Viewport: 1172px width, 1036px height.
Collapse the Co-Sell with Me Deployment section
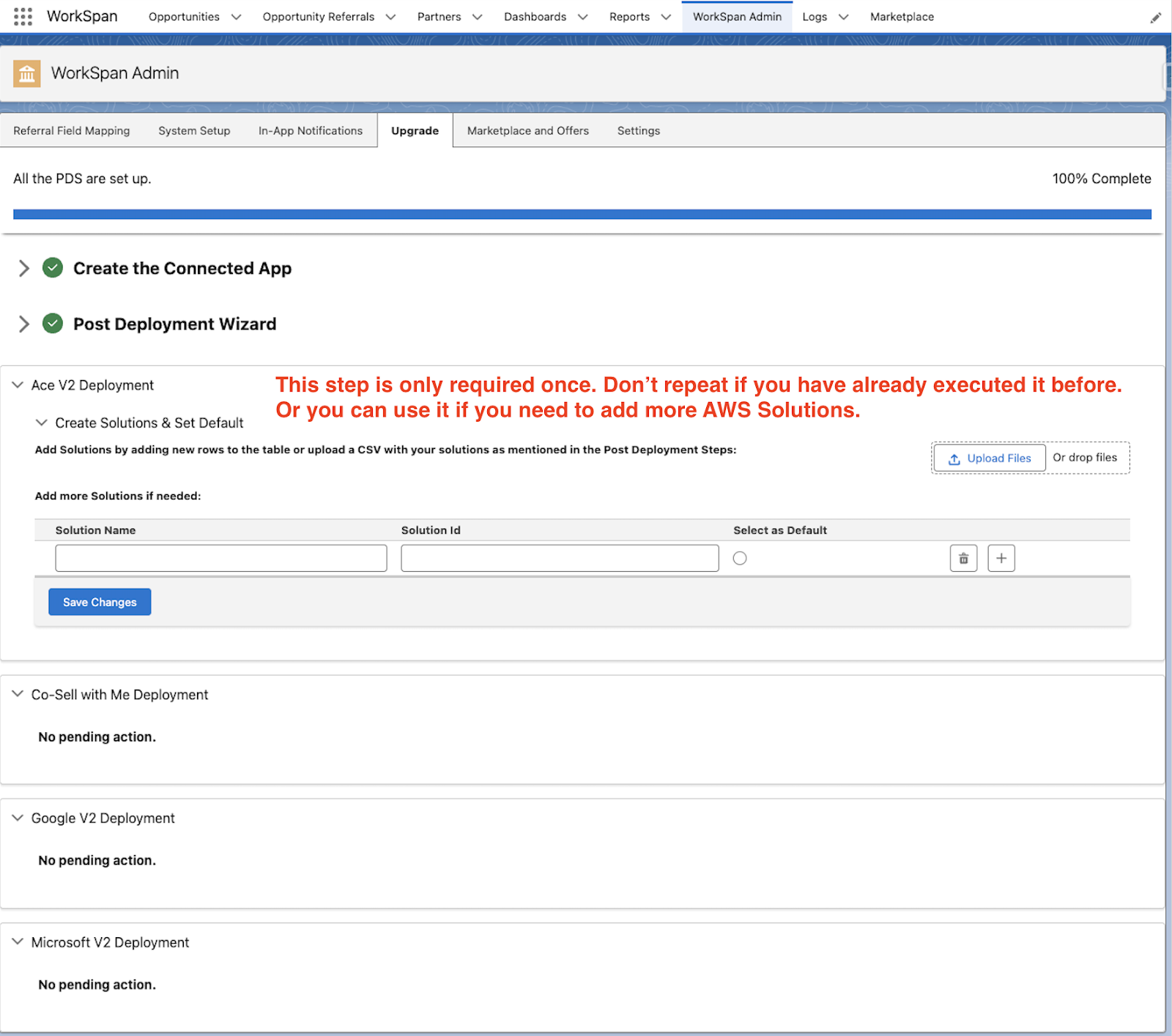pyautogui.click(x=18, y=694)
